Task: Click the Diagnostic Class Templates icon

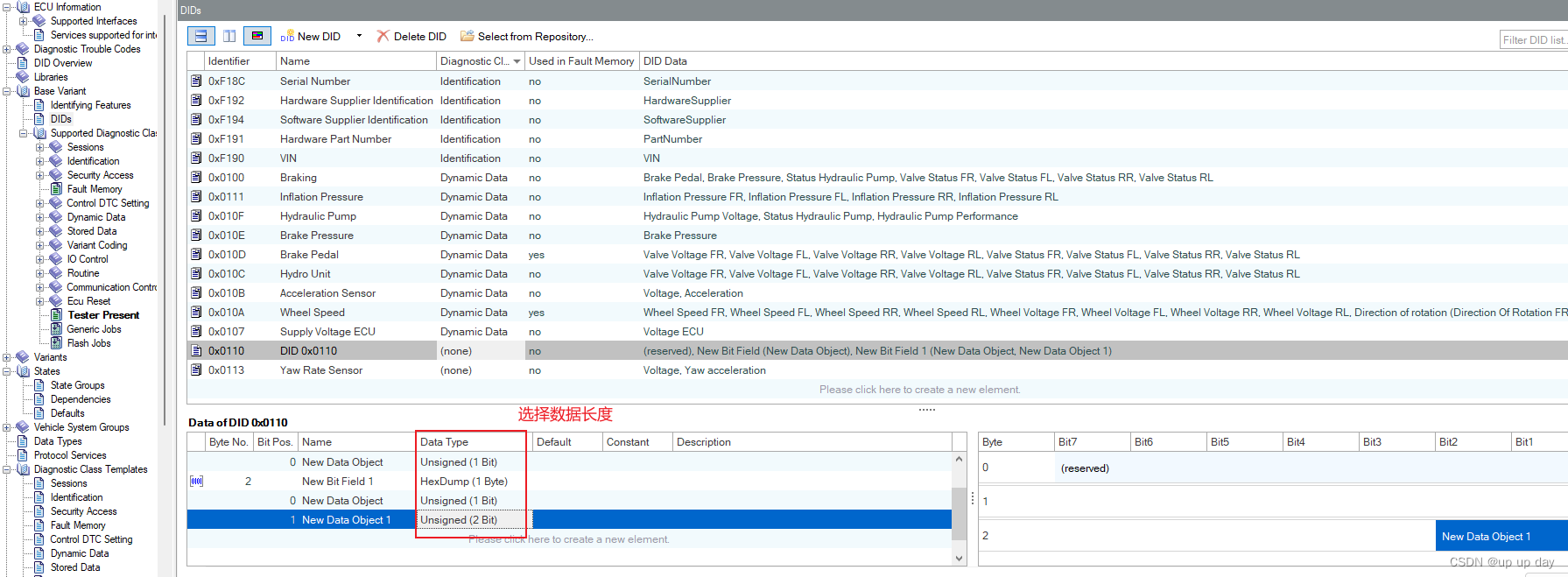Action: pos(23,469)
